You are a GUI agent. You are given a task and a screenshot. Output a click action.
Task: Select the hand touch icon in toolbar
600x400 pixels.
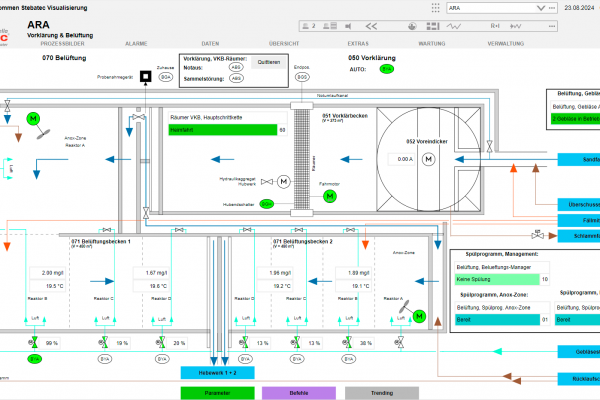click(x=412, y=26)
